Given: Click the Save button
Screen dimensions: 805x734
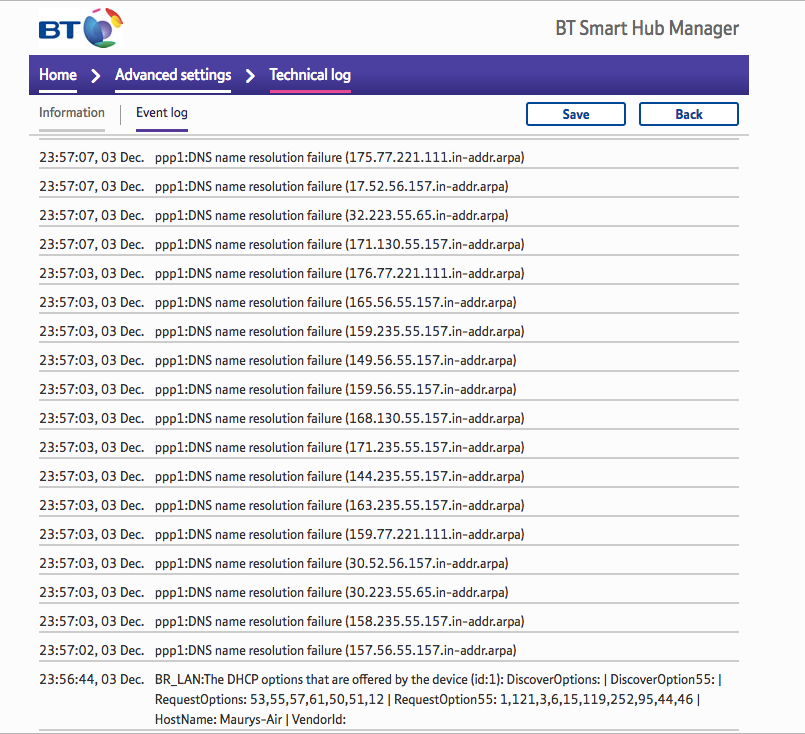Looking at the screenshot, I should tap(576, 114).
